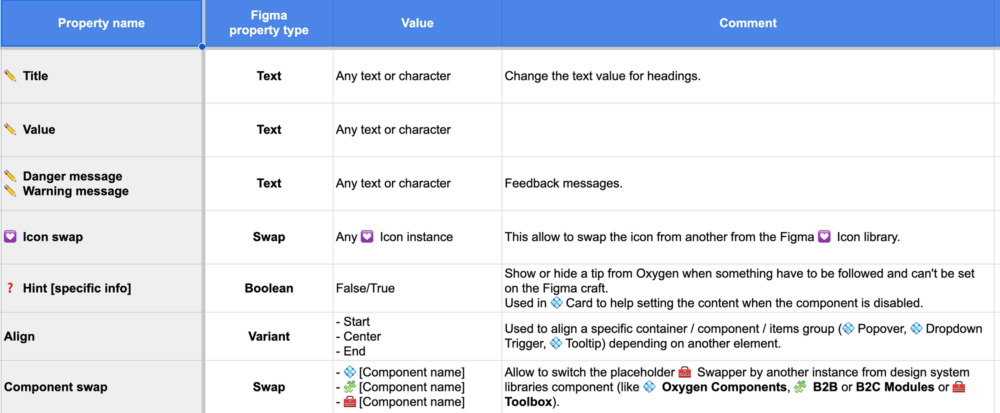Click the blue diamond icon before Card
Image resolution: width=1000 pixels, height=413 pixels.
(556, 303)
